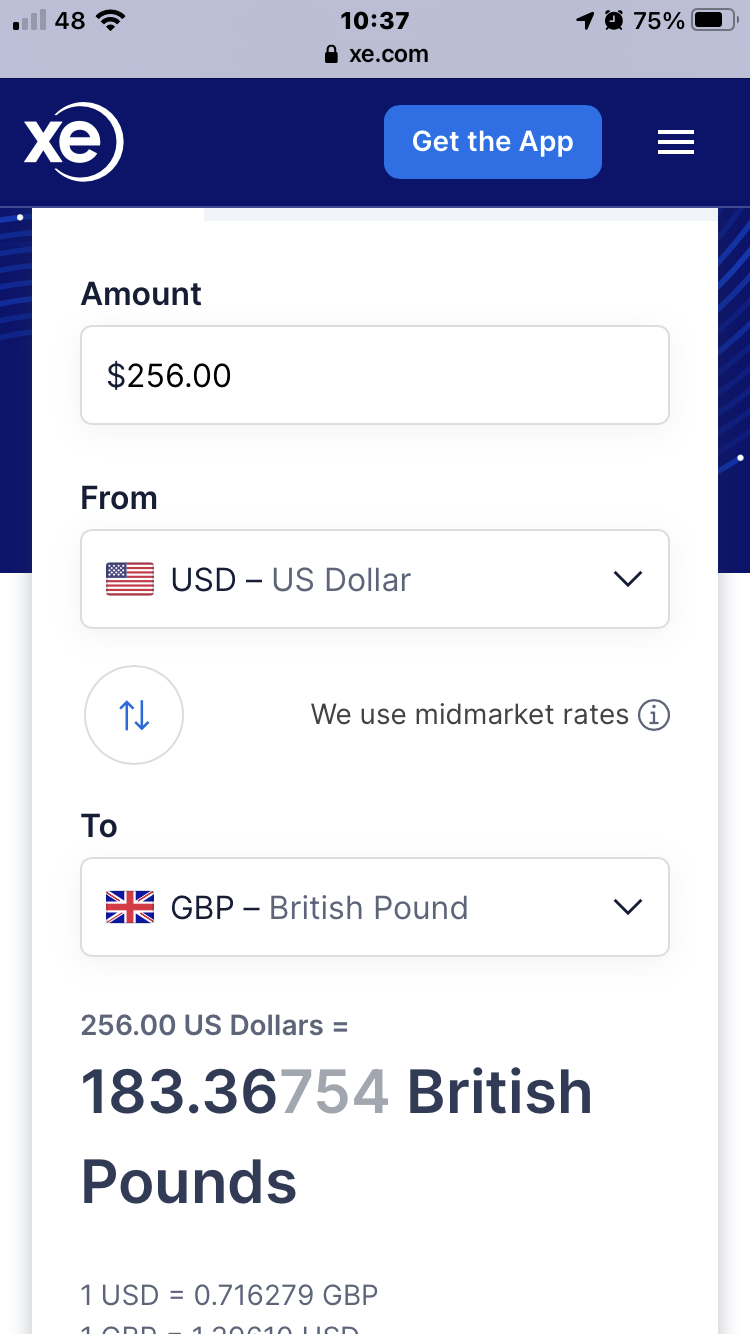Tap the location arrow status icon

coord(585,20)
